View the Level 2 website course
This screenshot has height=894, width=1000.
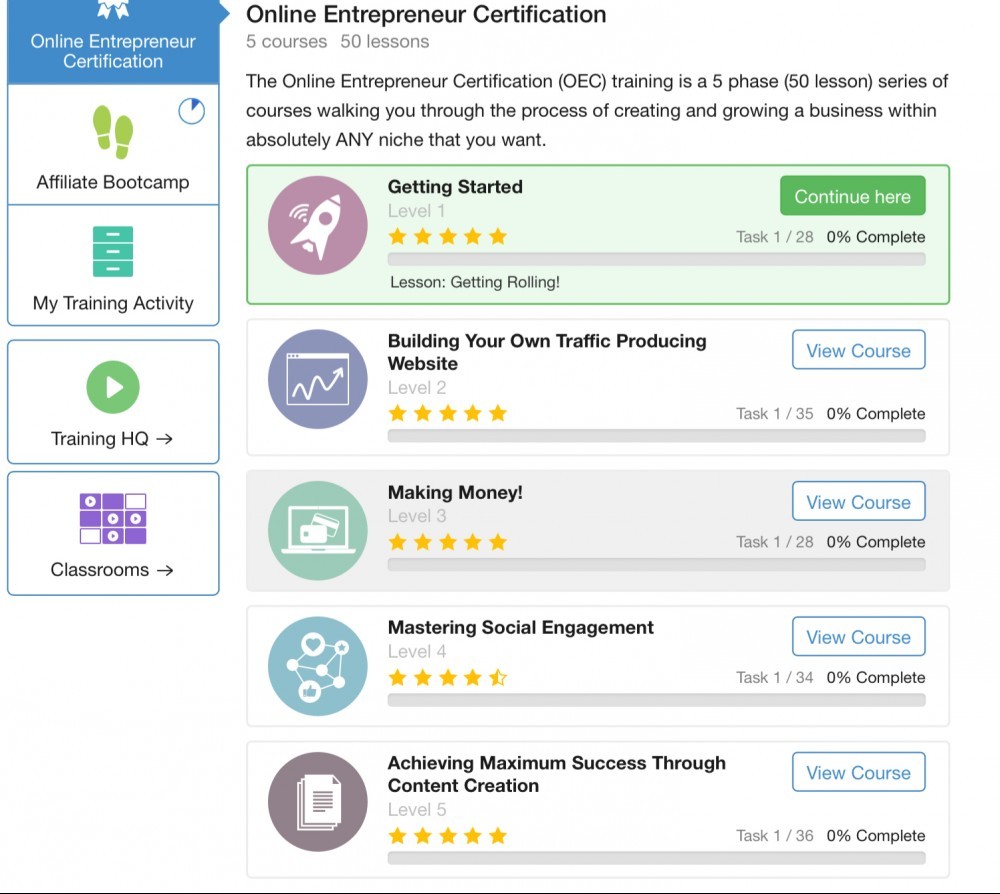pyautogui.click(x=858, y=350)
